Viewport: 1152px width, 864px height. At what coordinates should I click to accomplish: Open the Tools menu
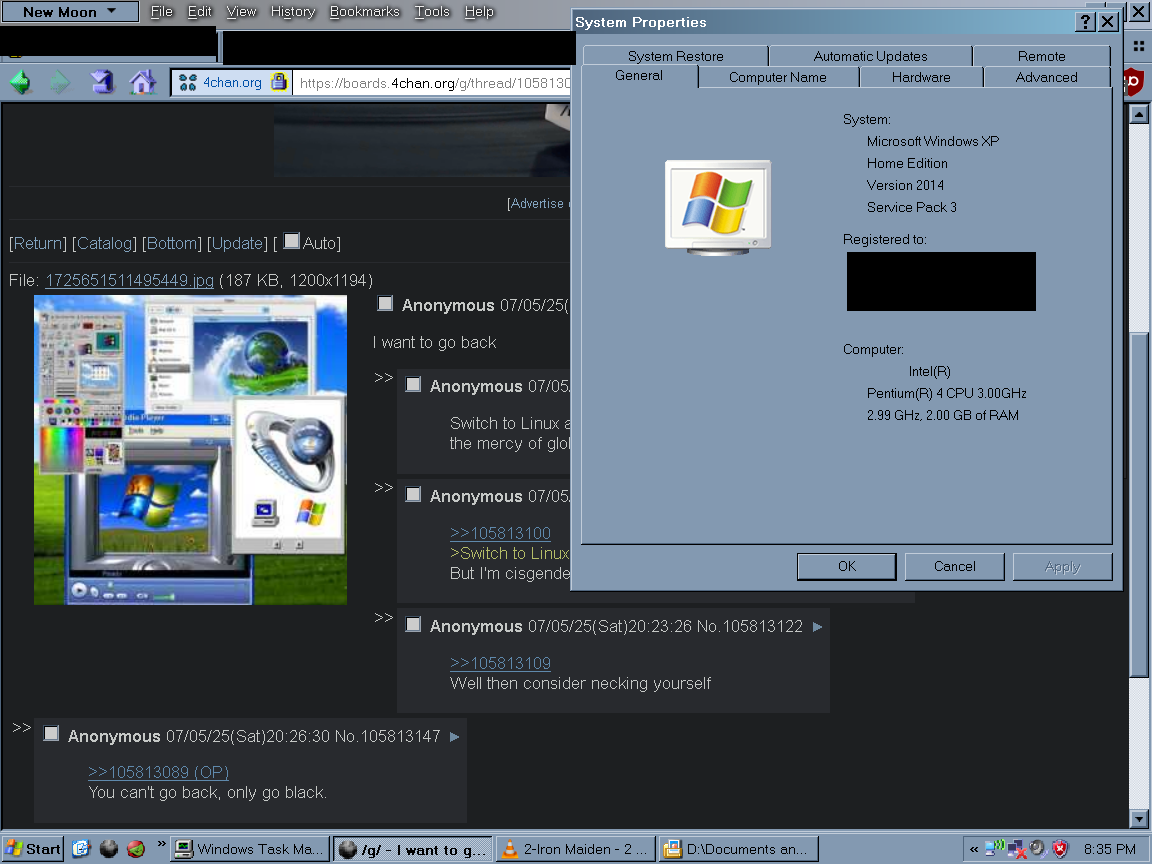[432, 12]
